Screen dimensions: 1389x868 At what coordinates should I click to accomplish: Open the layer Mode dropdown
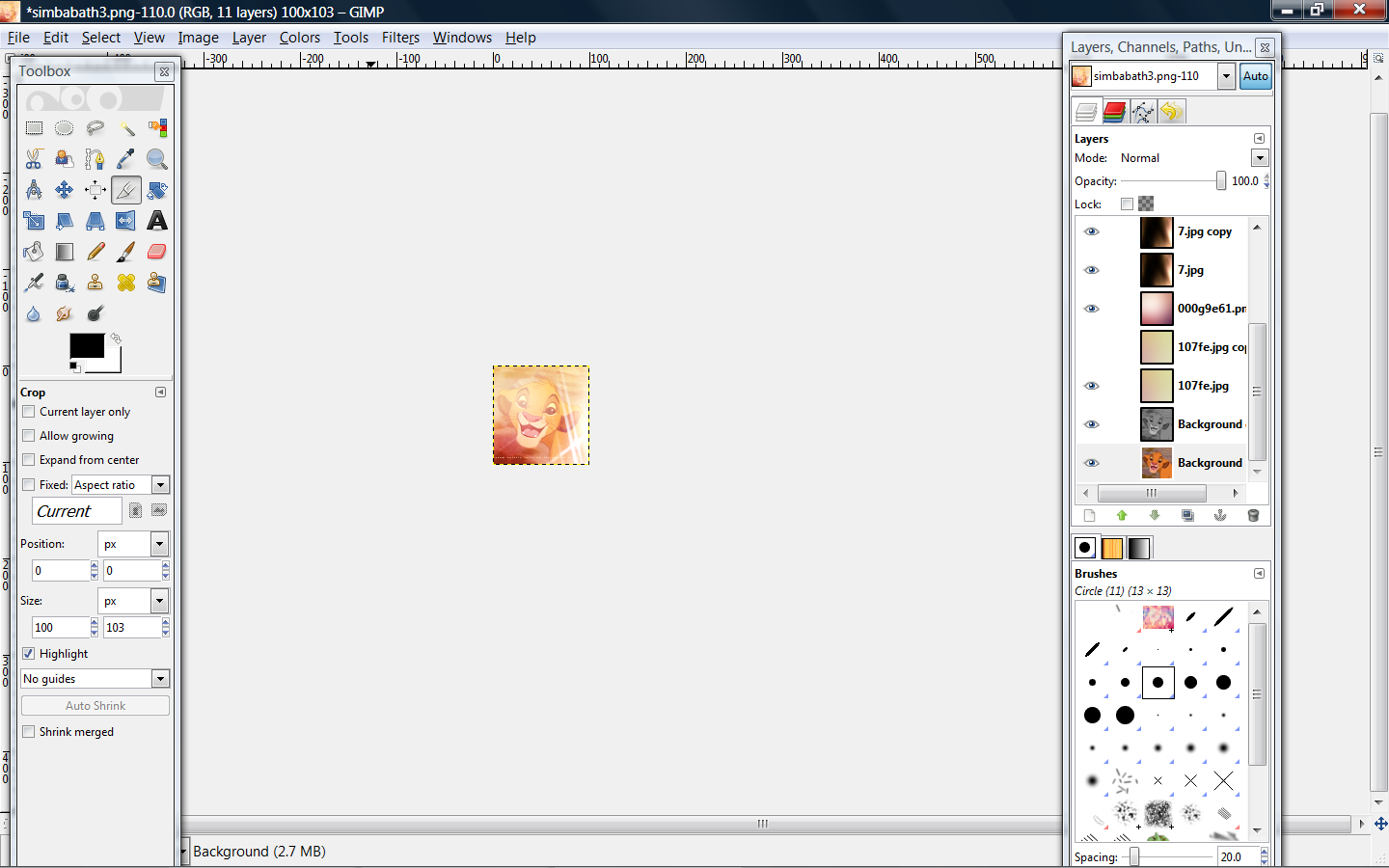click(1259, 158)
